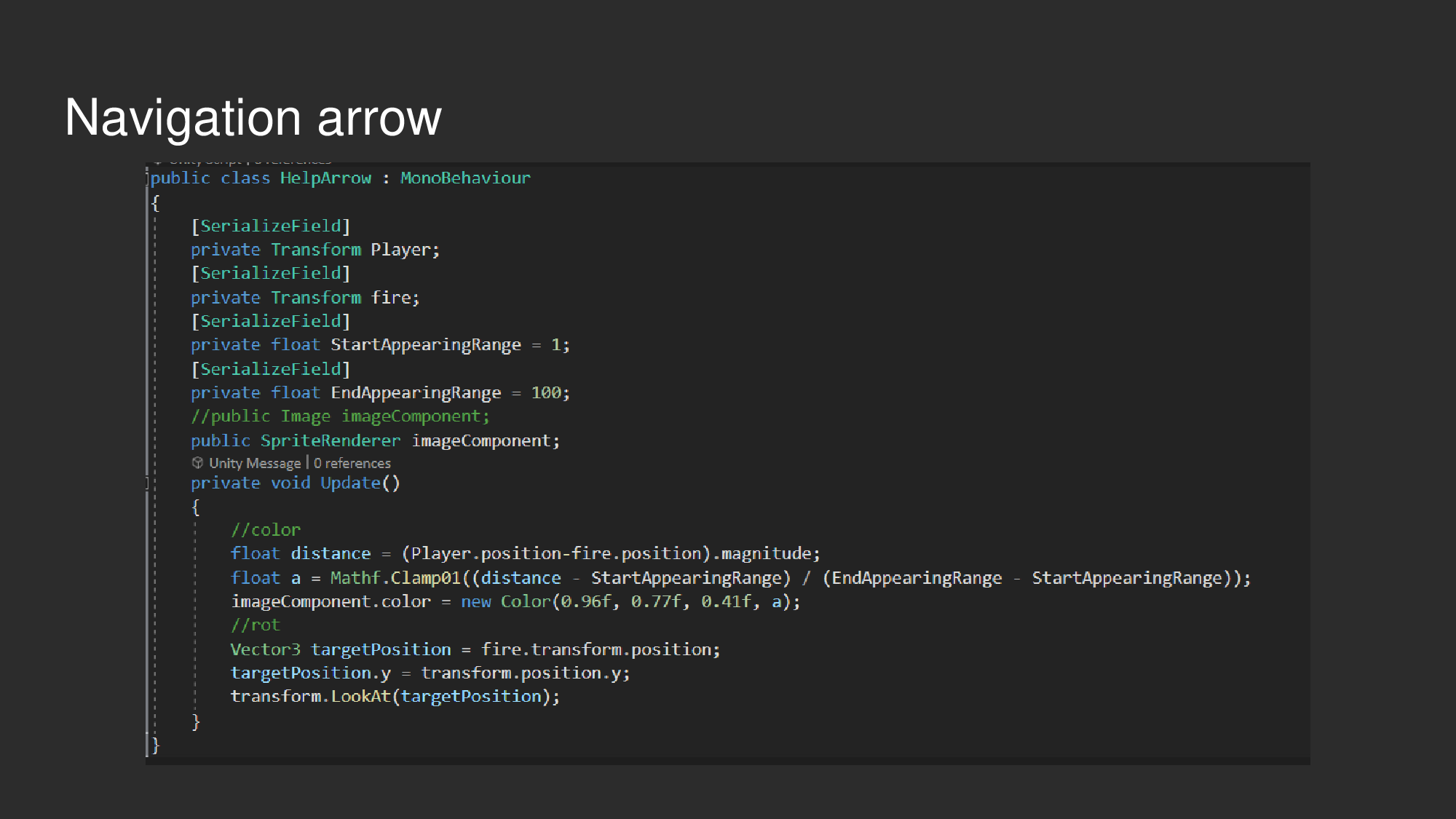Click the MonoBehaviour type reference
The width and height of the screenshot is (1456, 819).
(464, 178)
